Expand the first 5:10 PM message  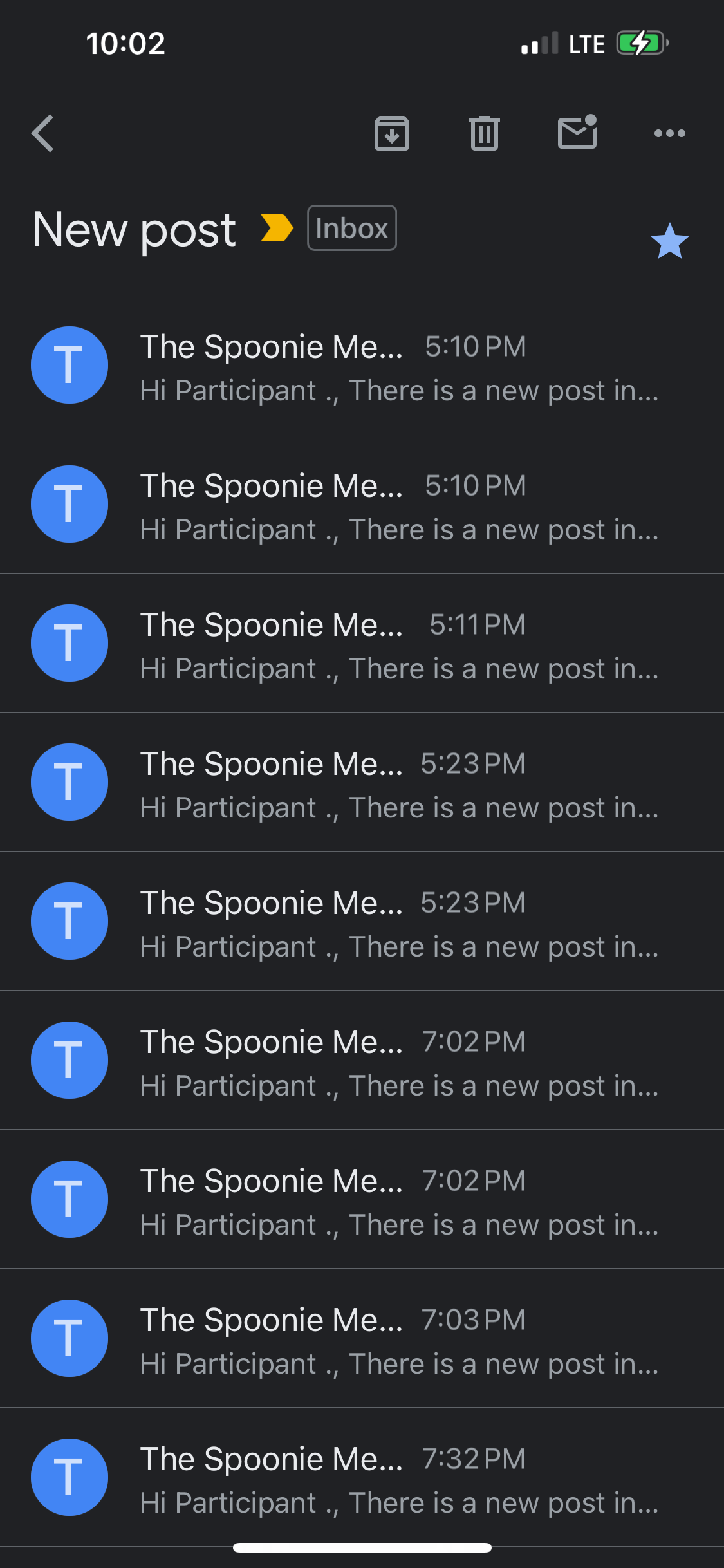click(399, 368)
